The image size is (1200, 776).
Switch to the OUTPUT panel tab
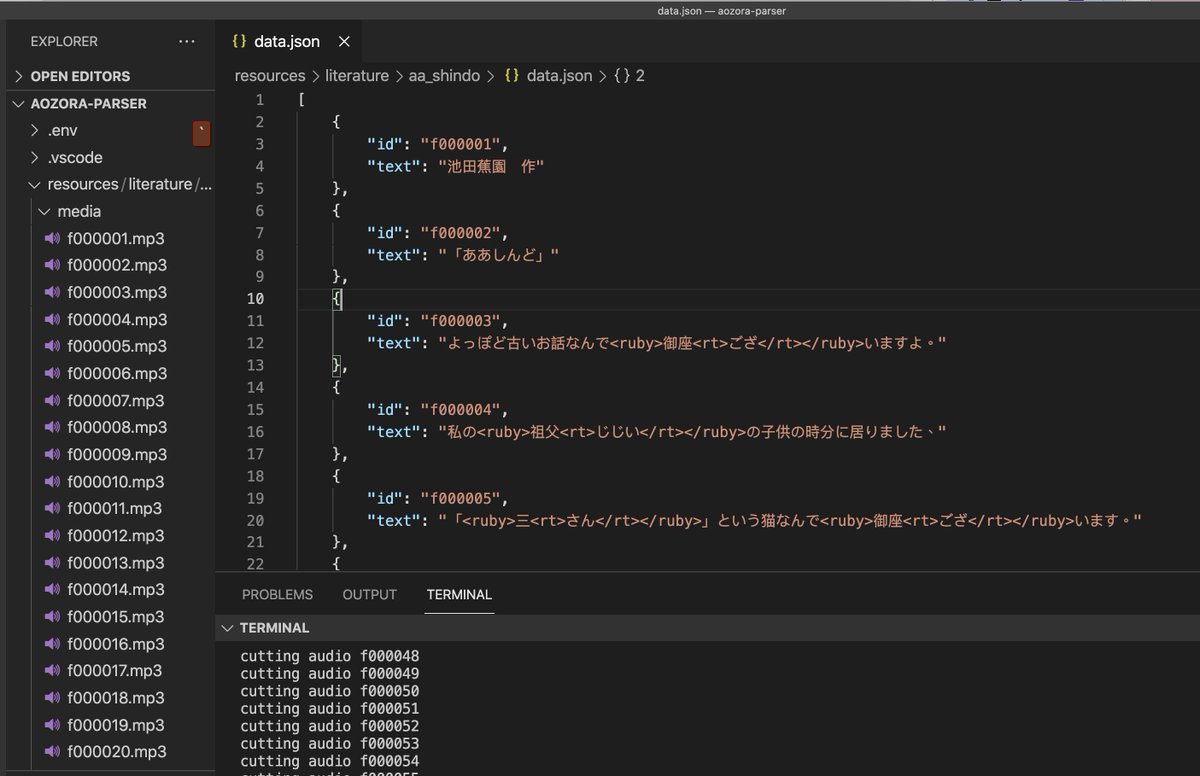pyautogui.click(x=370, y=594)
